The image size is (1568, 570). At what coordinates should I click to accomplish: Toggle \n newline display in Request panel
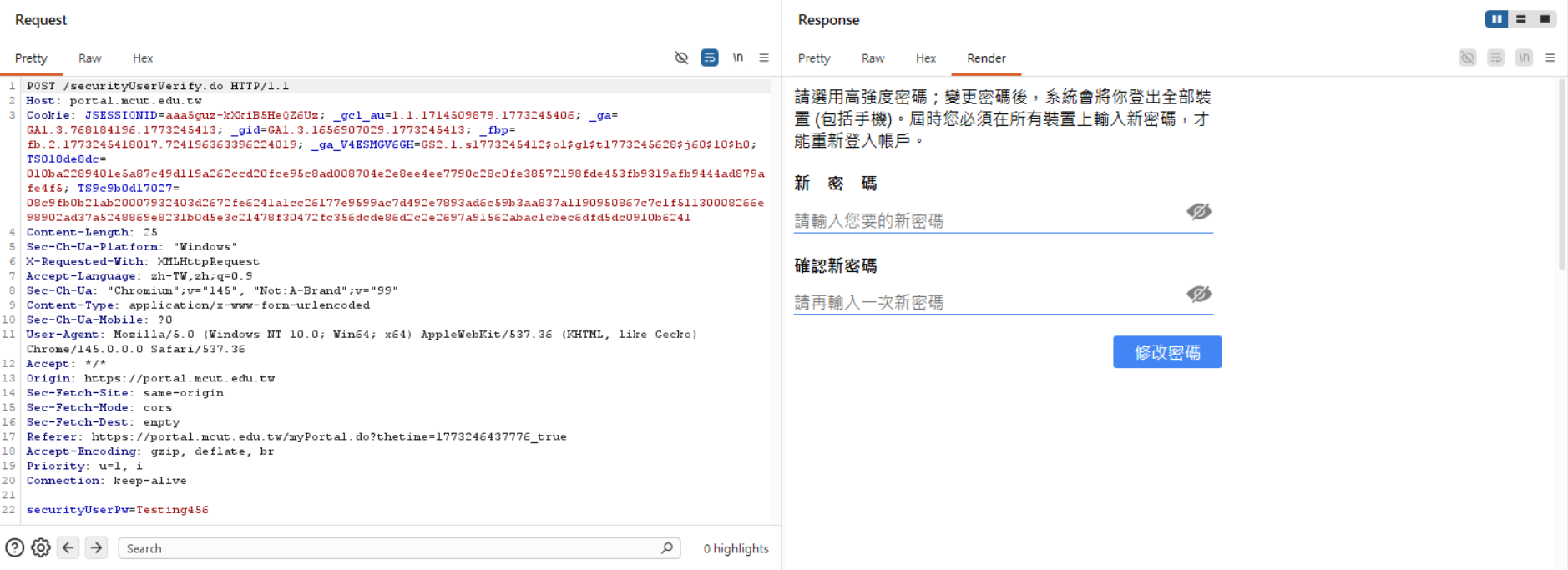[x=738, y=58]
